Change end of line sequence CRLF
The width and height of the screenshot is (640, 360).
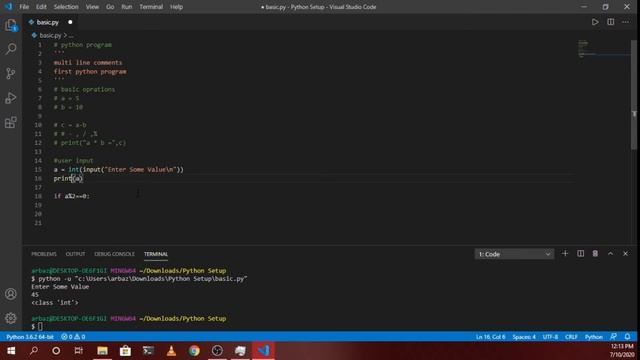(x=571, y=337)
